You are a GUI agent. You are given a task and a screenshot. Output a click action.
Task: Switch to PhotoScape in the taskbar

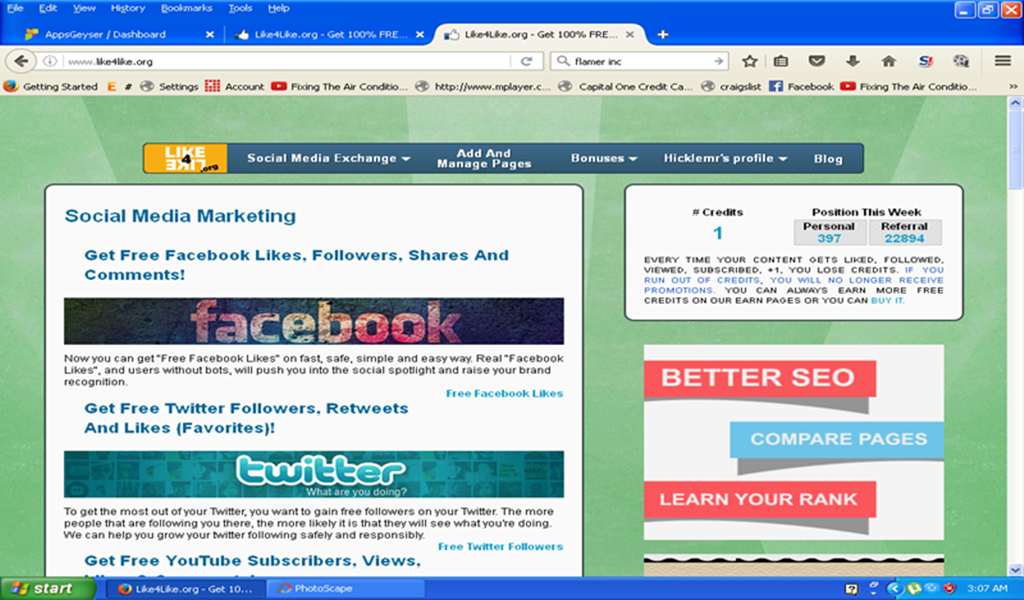coord(345,588)
